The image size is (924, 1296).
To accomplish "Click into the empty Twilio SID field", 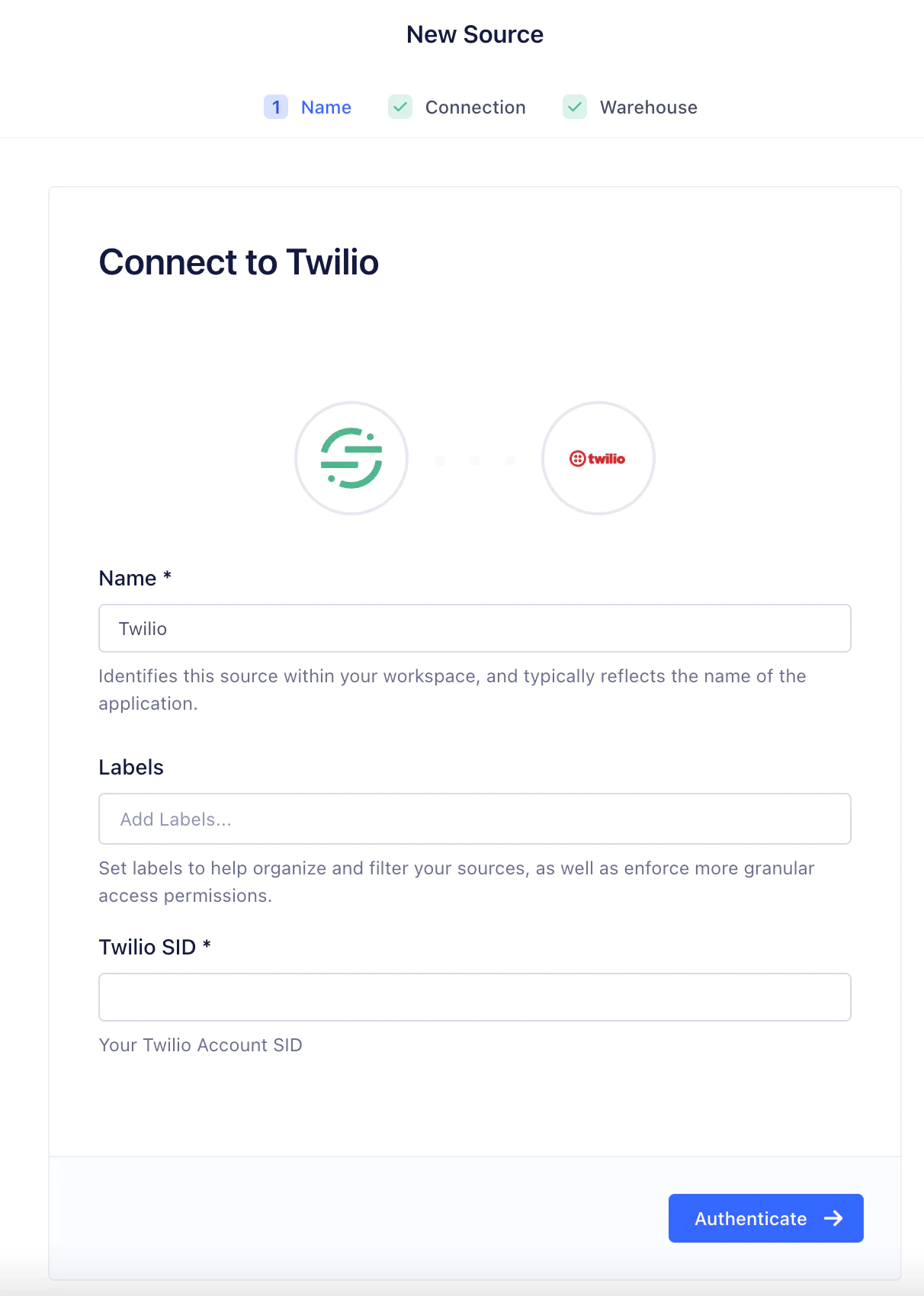I will (474, 997).
